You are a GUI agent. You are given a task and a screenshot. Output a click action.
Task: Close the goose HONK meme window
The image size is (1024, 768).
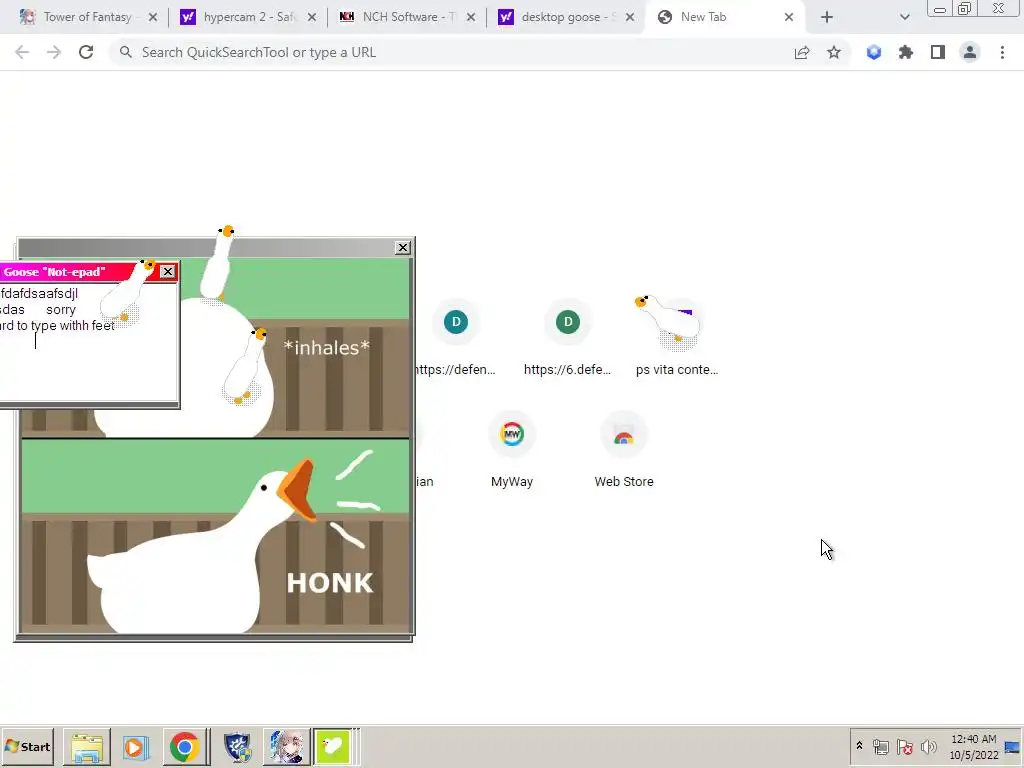(403, 248)
